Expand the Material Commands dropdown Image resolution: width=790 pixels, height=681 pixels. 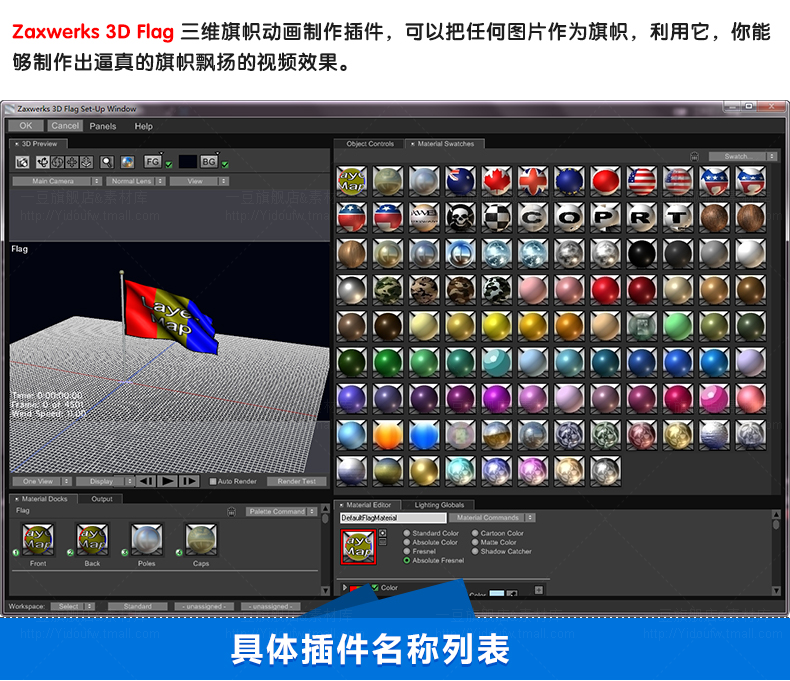pos(491,517)
